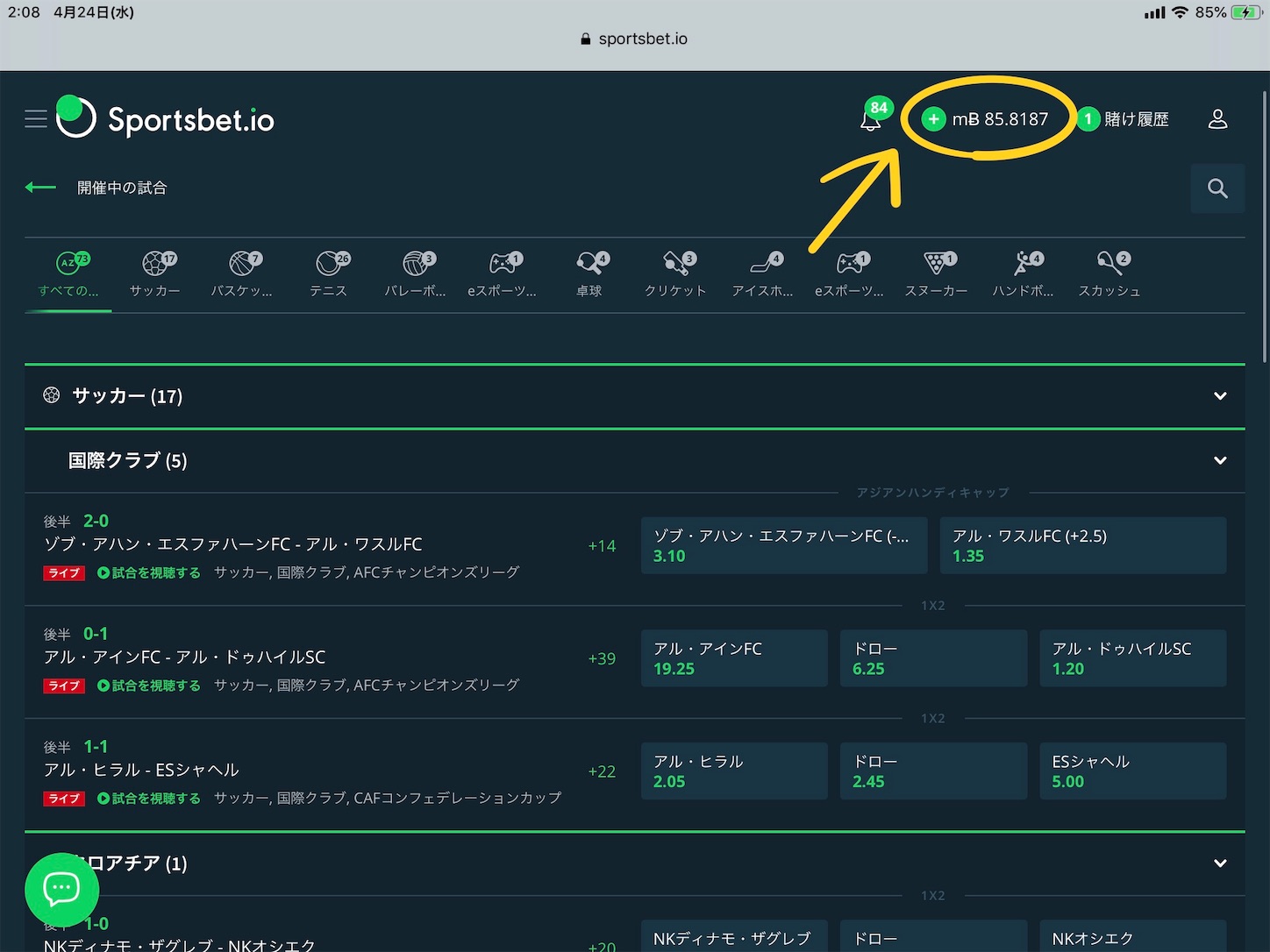Open the 卓球 tab label
The width and height of the screenshot is (1270, 952).
coord(589,291)
